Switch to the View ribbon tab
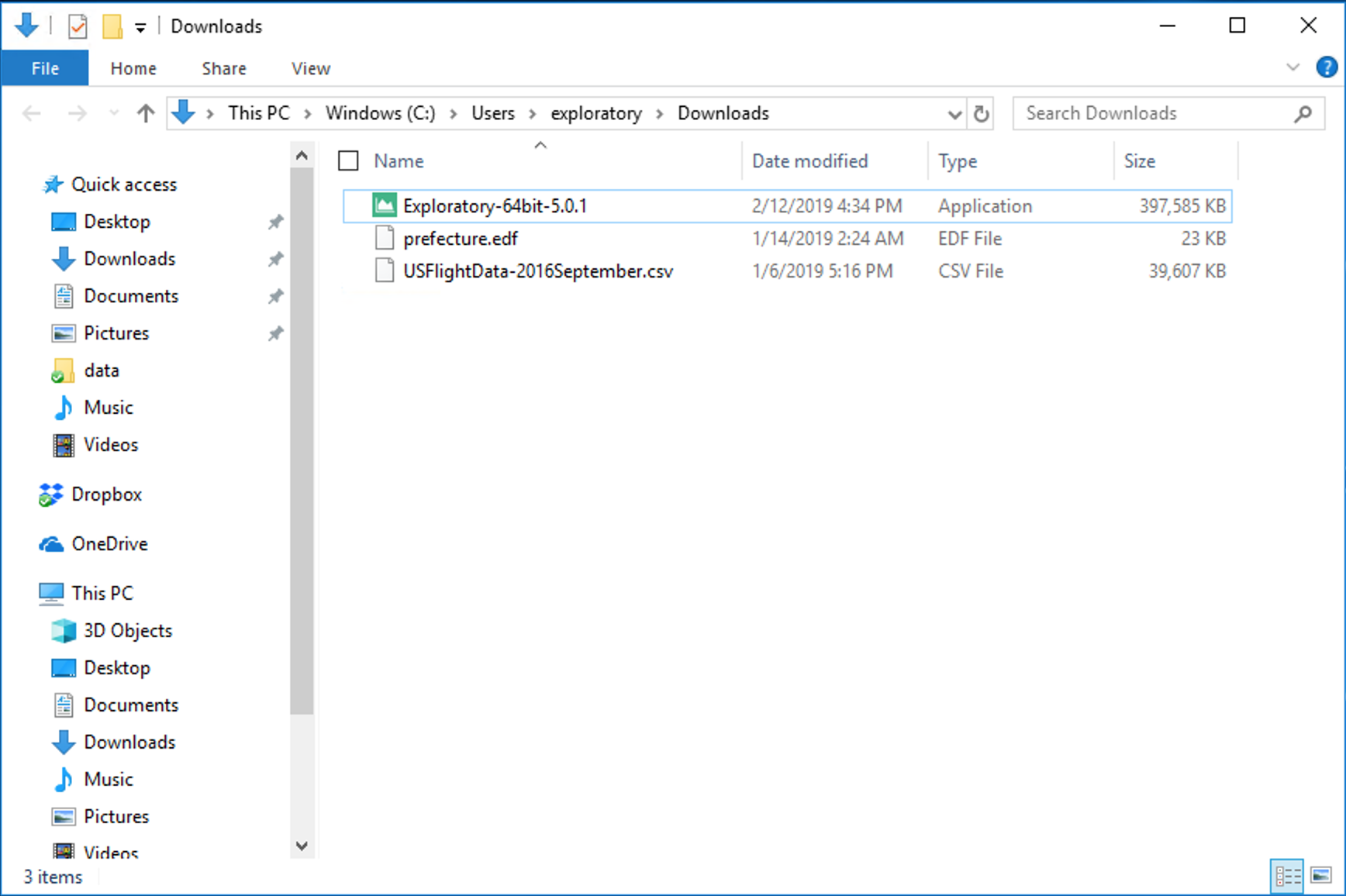Viewport: 1346px width, 896px height. point(311,68)
